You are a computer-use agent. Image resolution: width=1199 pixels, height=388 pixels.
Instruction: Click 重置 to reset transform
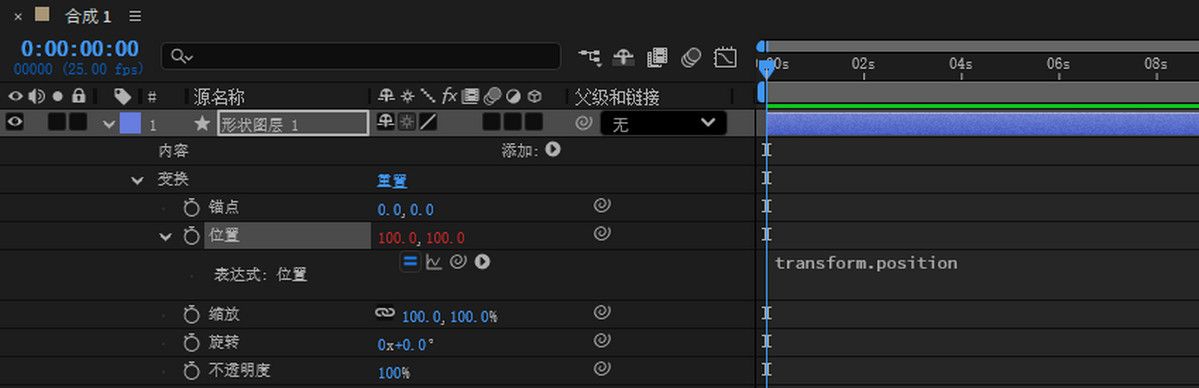392,181
